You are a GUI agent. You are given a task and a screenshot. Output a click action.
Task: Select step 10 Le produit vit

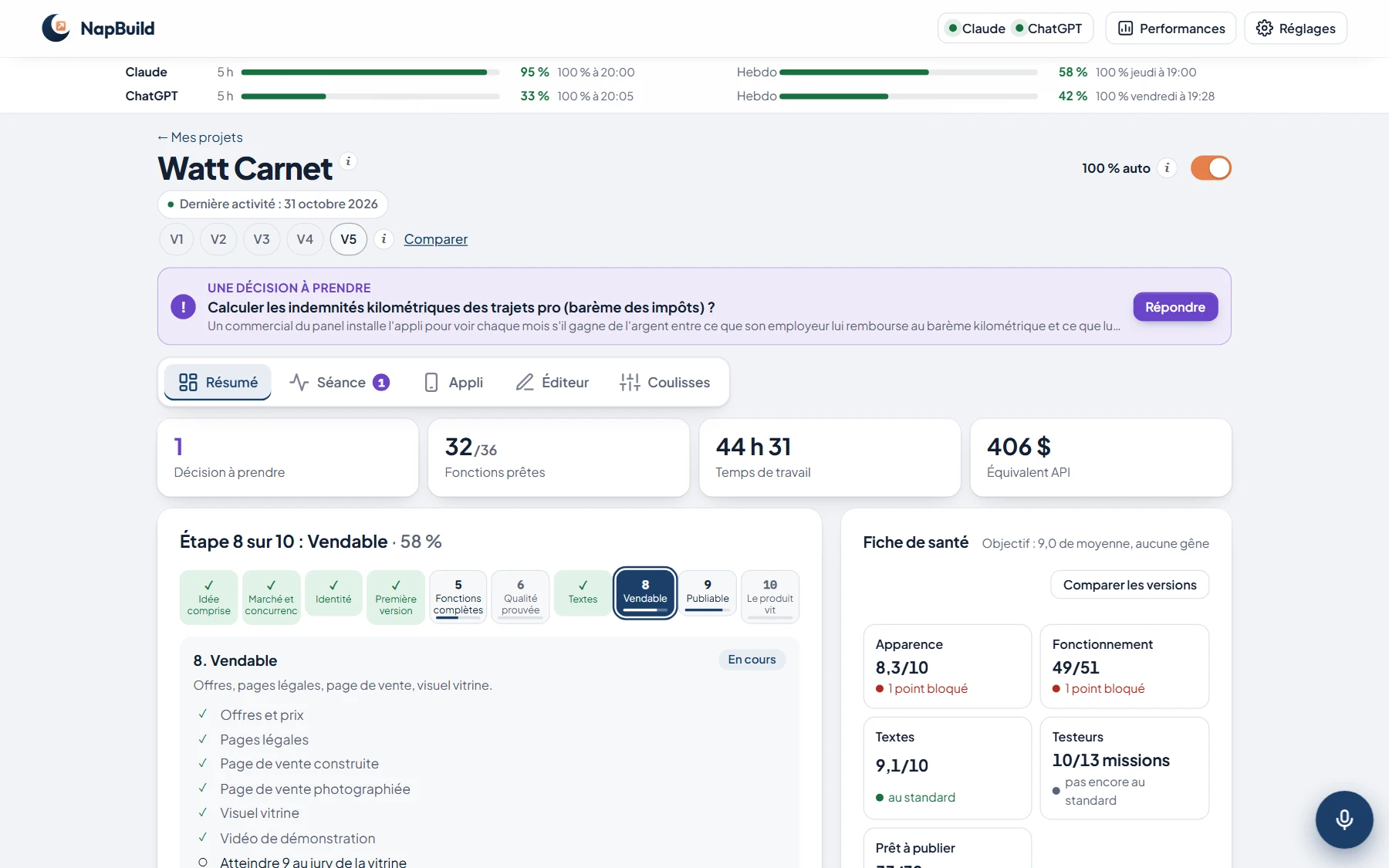pyautogui.click(x=770, y=597)
